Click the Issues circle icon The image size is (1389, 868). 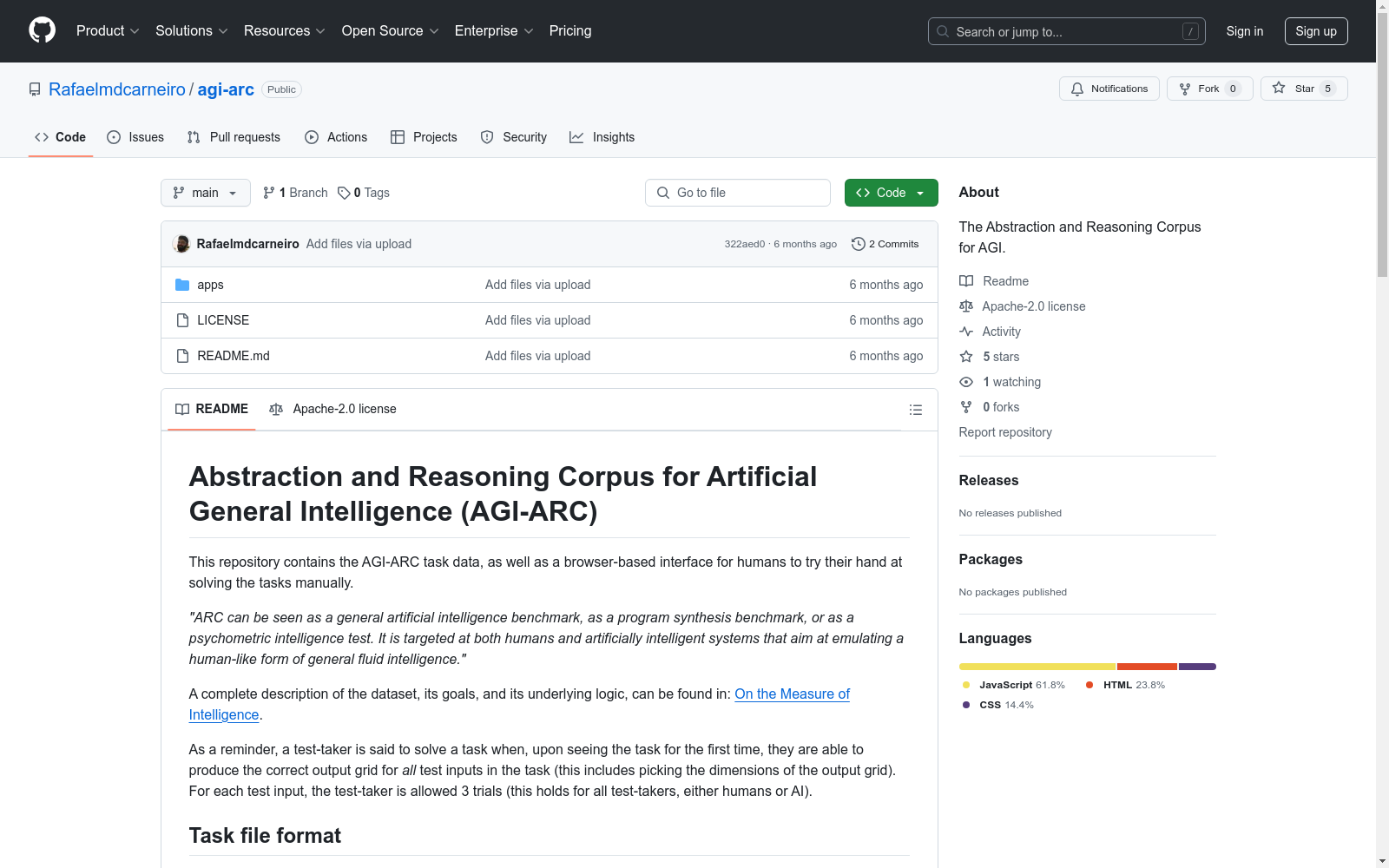coord(114,137)
